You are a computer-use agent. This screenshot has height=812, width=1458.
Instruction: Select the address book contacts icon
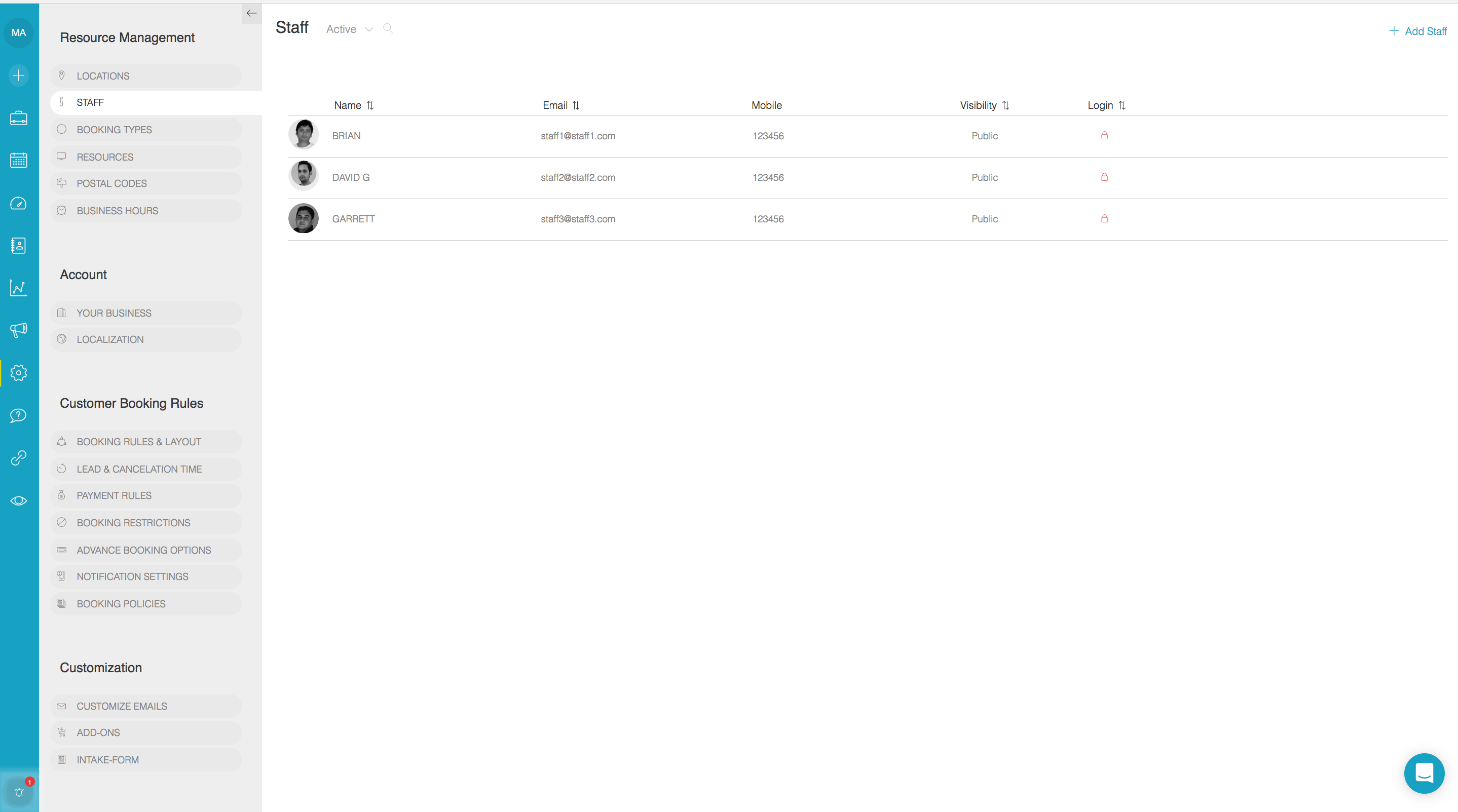click(19, 246)
